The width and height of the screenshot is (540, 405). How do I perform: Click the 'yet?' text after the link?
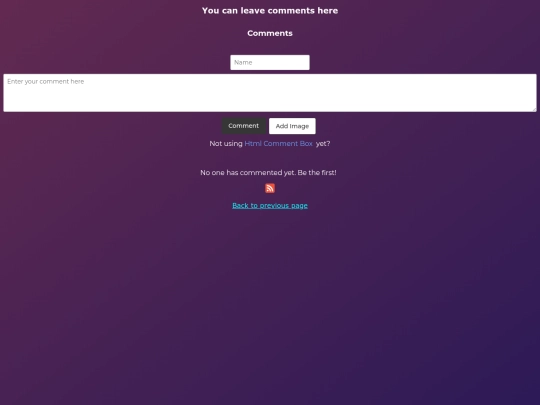[323, 144]
